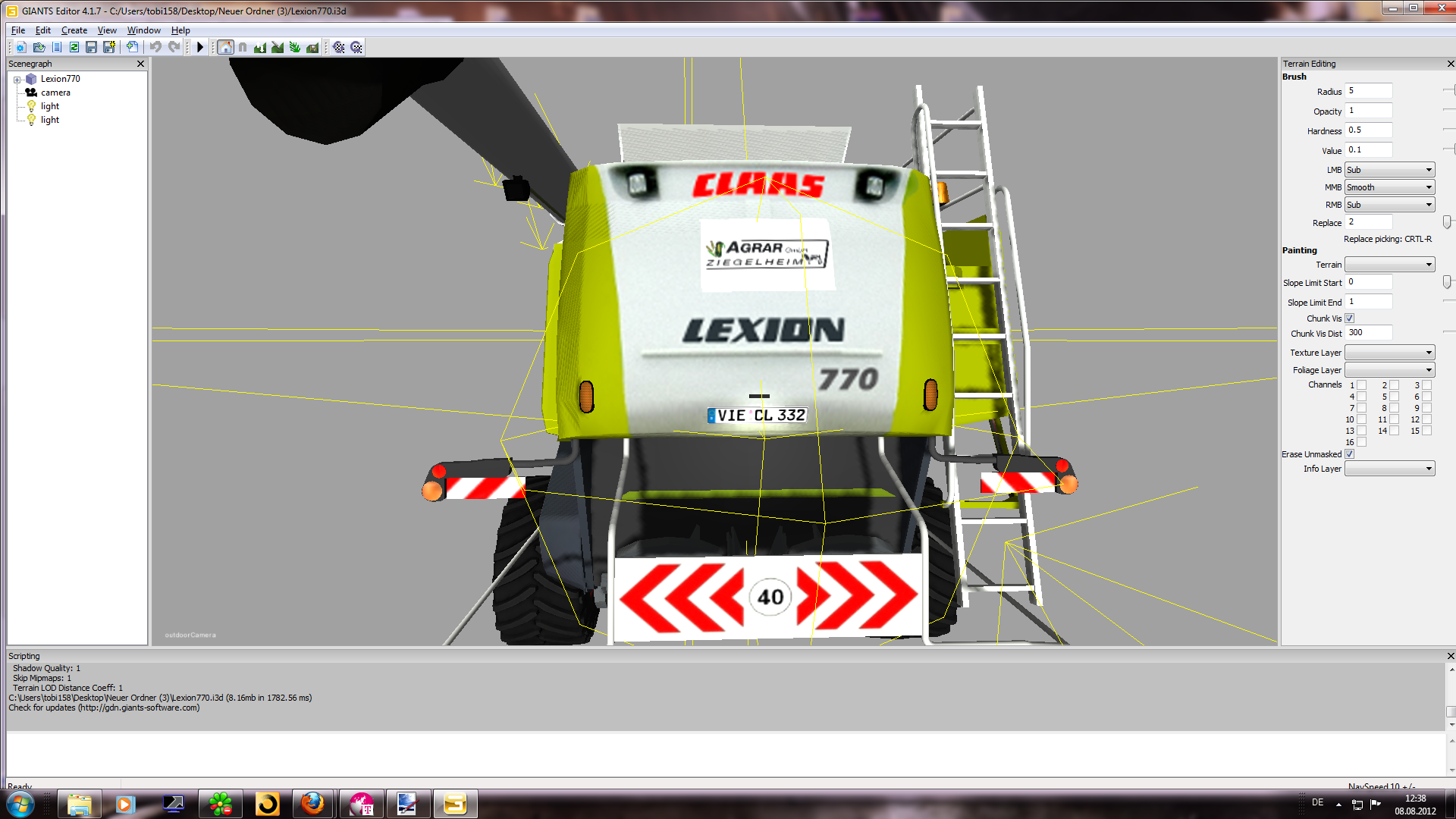Image resolution: width=1456 pixels, height=819 pixels.
Task: Click the Opacity input field
Action: [1369, 111]
